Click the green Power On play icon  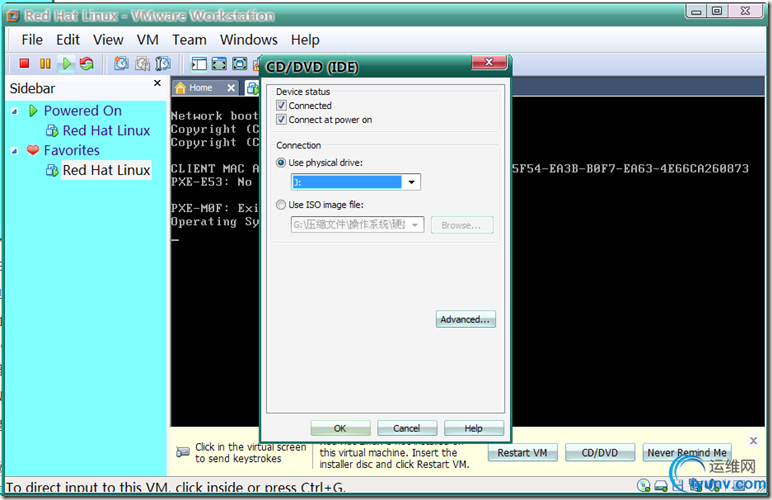point(66,63)
